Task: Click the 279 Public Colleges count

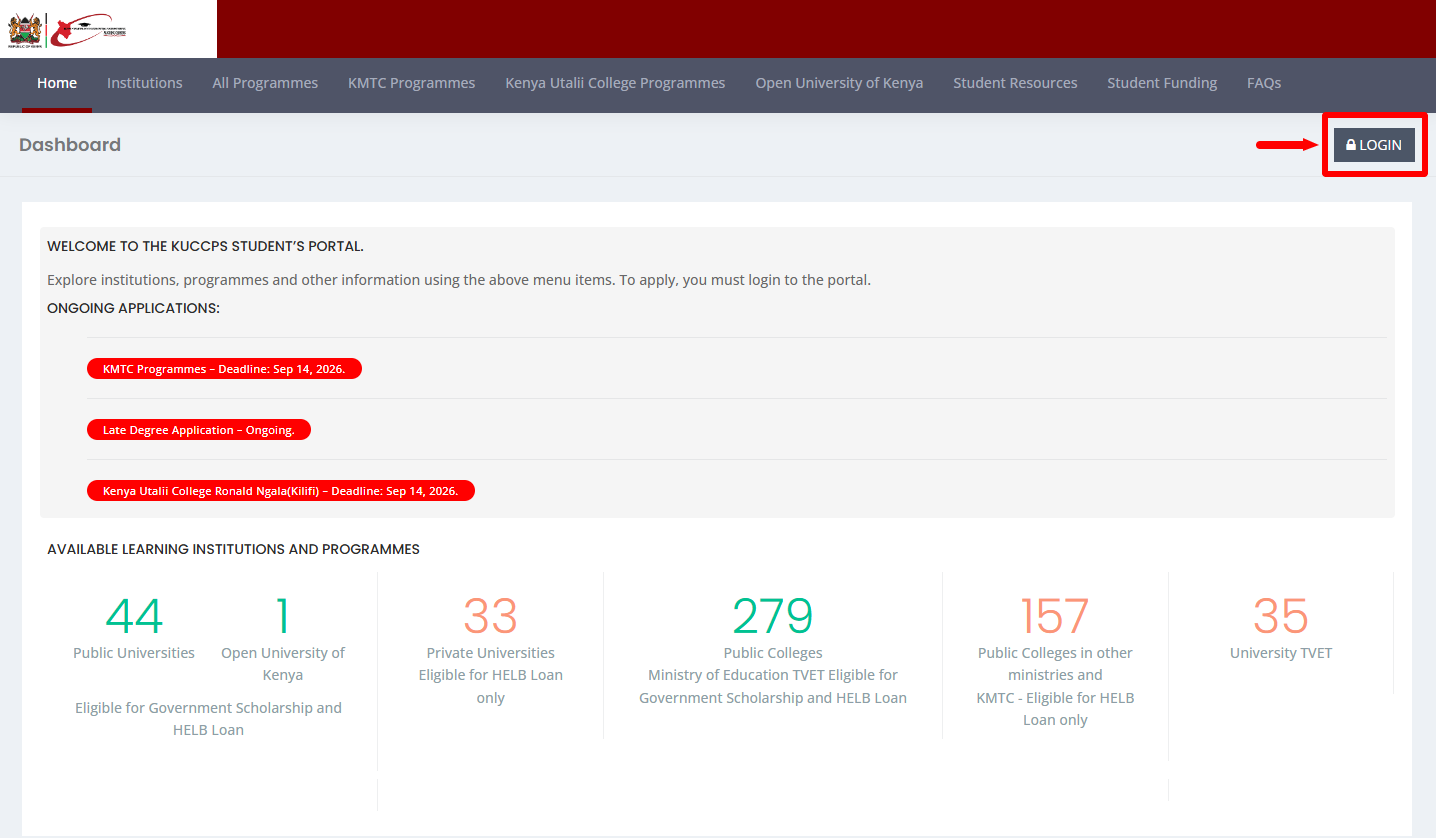Action: point(773,616)
